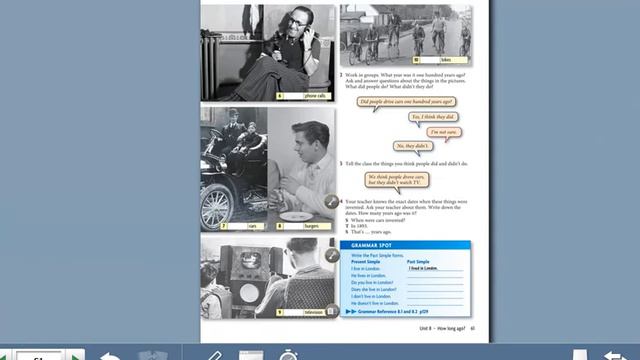Viewport: 640px width, 360px height.
Task: Click answer line for 'He lives in London.'
Action: point(435,276)
